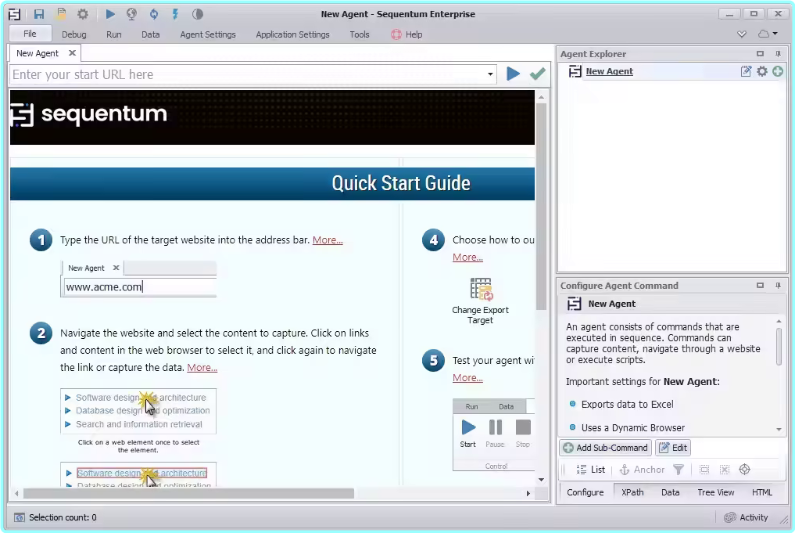Switch to the Tree View tab

[715, 492]
